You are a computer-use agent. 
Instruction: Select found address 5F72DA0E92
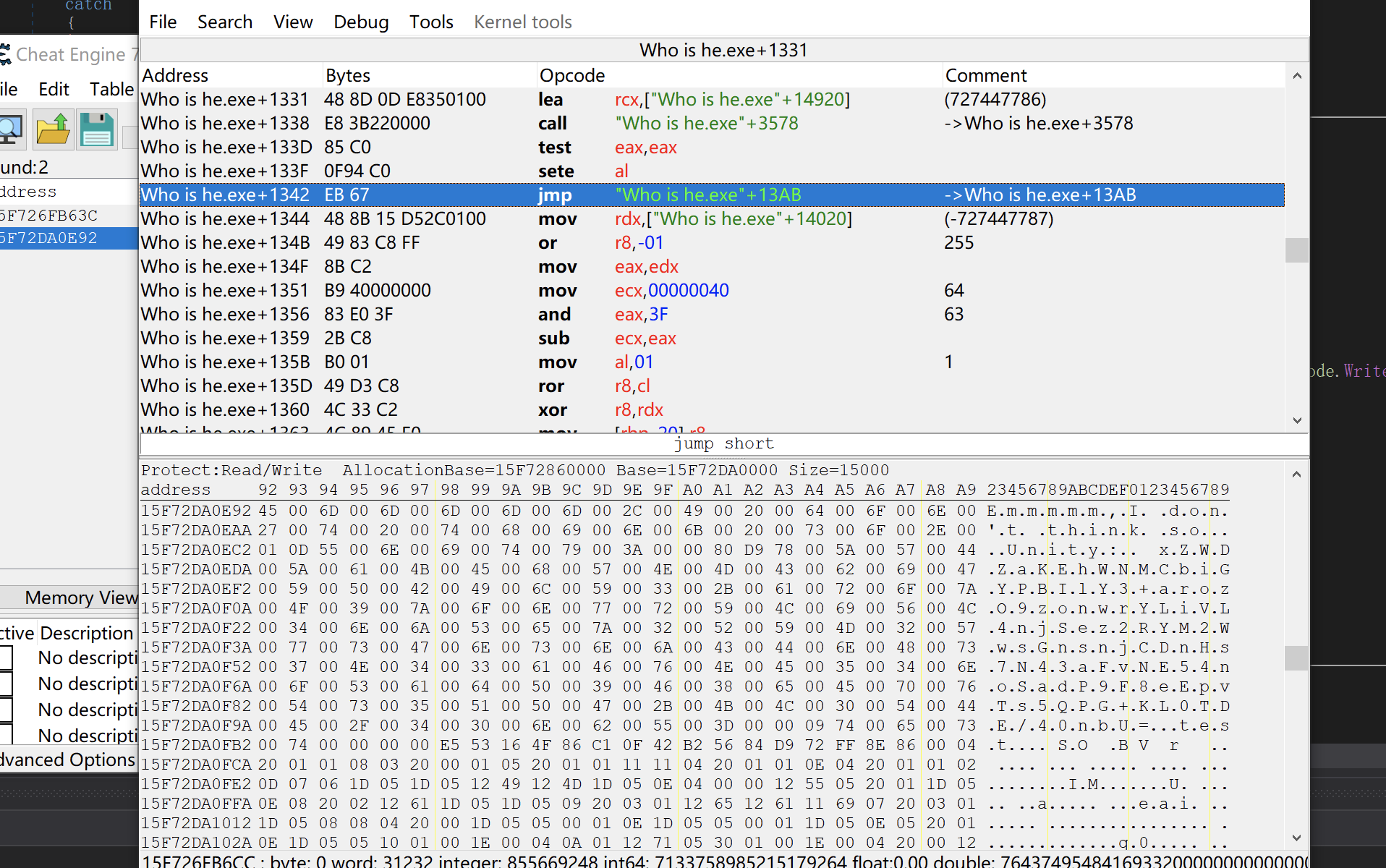pyautogui.click(x=69, y=238)
